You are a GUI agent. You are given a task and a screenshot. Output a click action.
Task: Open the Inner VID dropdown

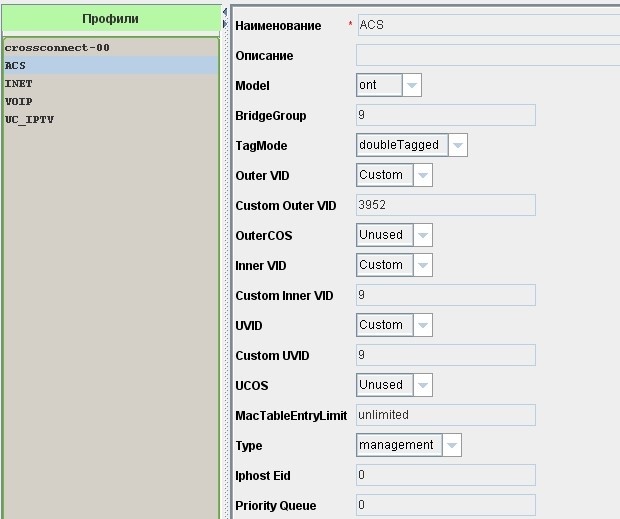pos(422,266)
